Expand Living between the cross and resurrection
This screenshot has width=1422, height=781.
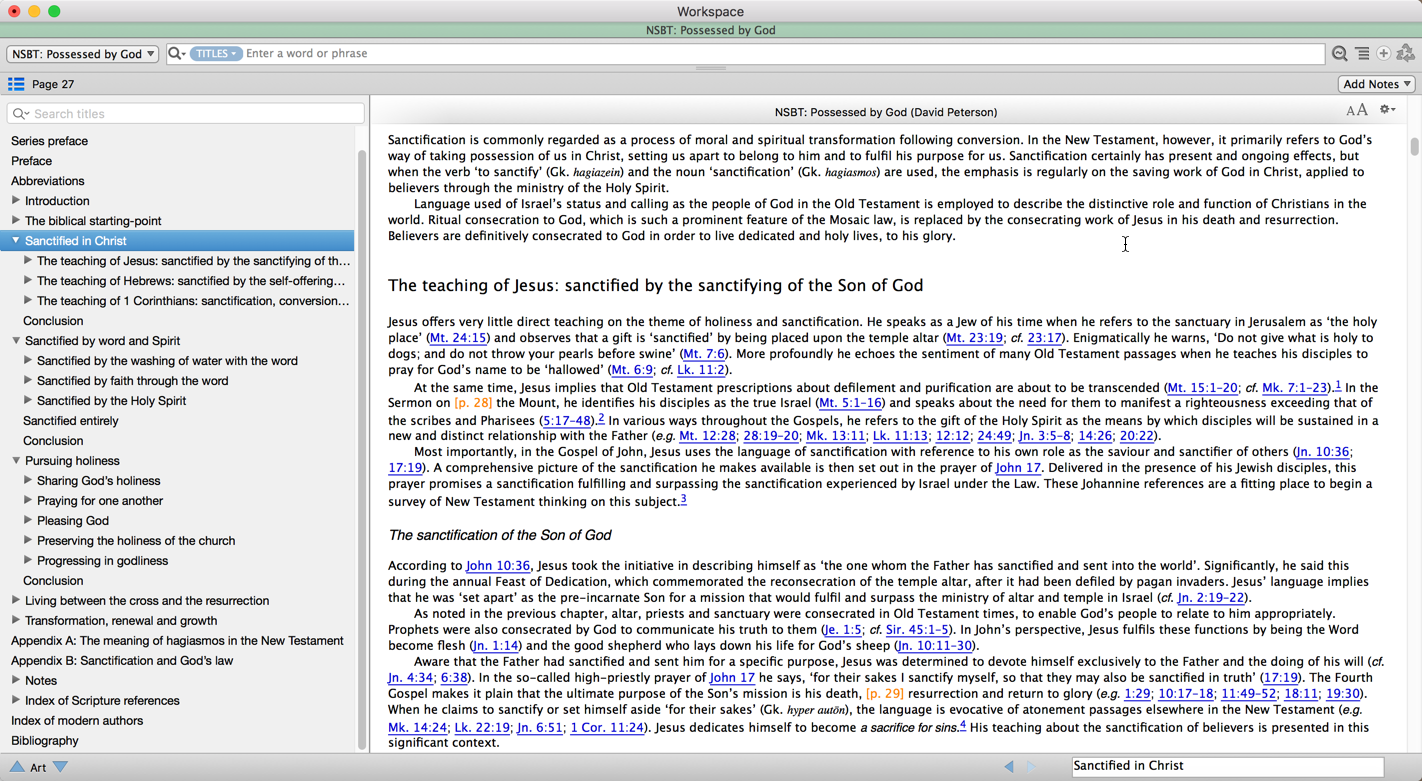(15, 600)
